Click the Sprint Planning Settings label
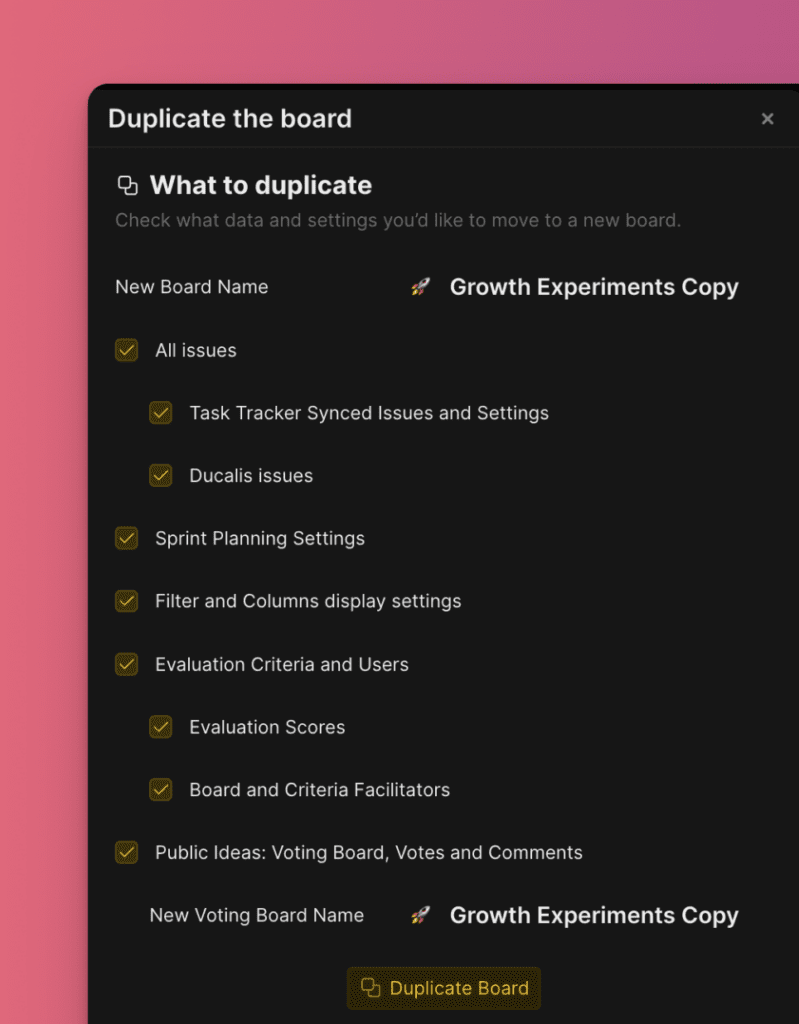 [x=260, y=538]
